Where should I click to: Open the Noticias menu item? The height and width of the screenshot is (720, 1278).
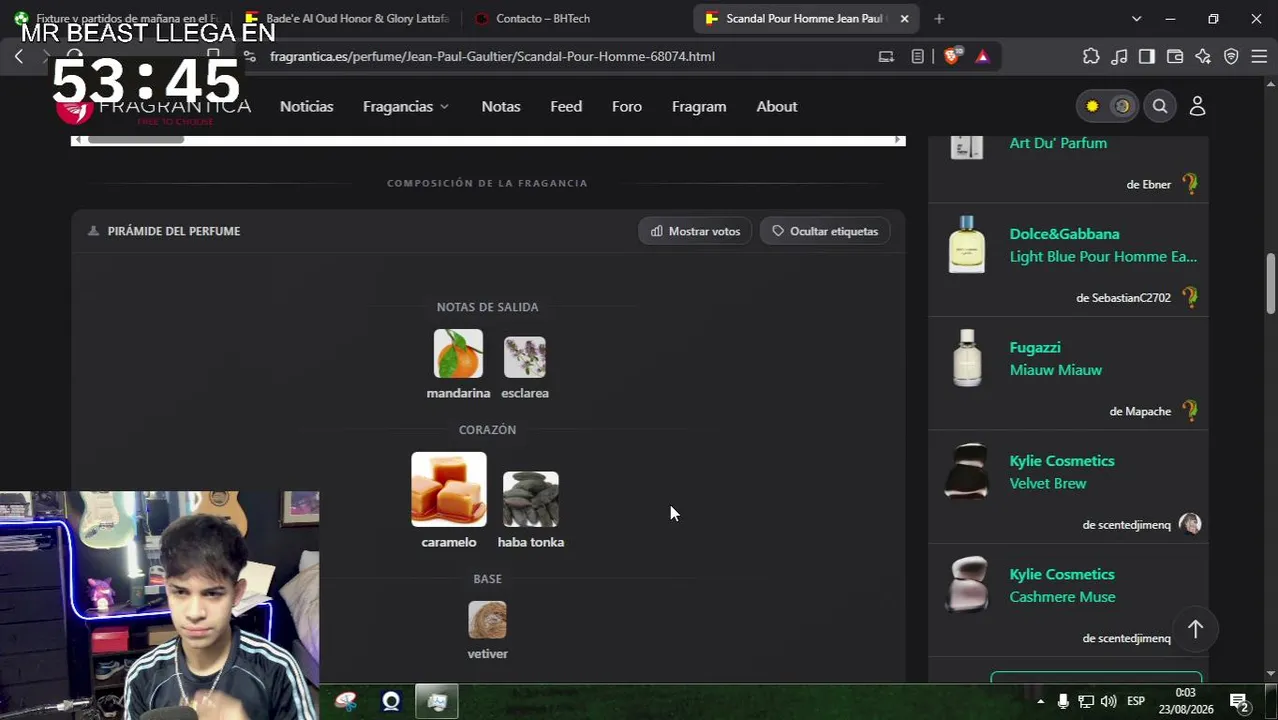pos(306,106)
